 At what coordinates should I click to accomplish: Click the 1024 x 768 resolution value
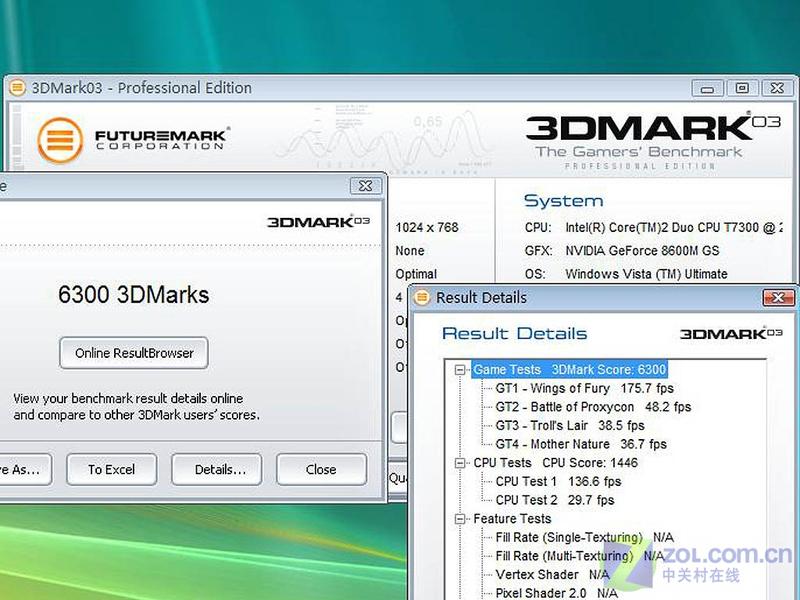[427, 227]
